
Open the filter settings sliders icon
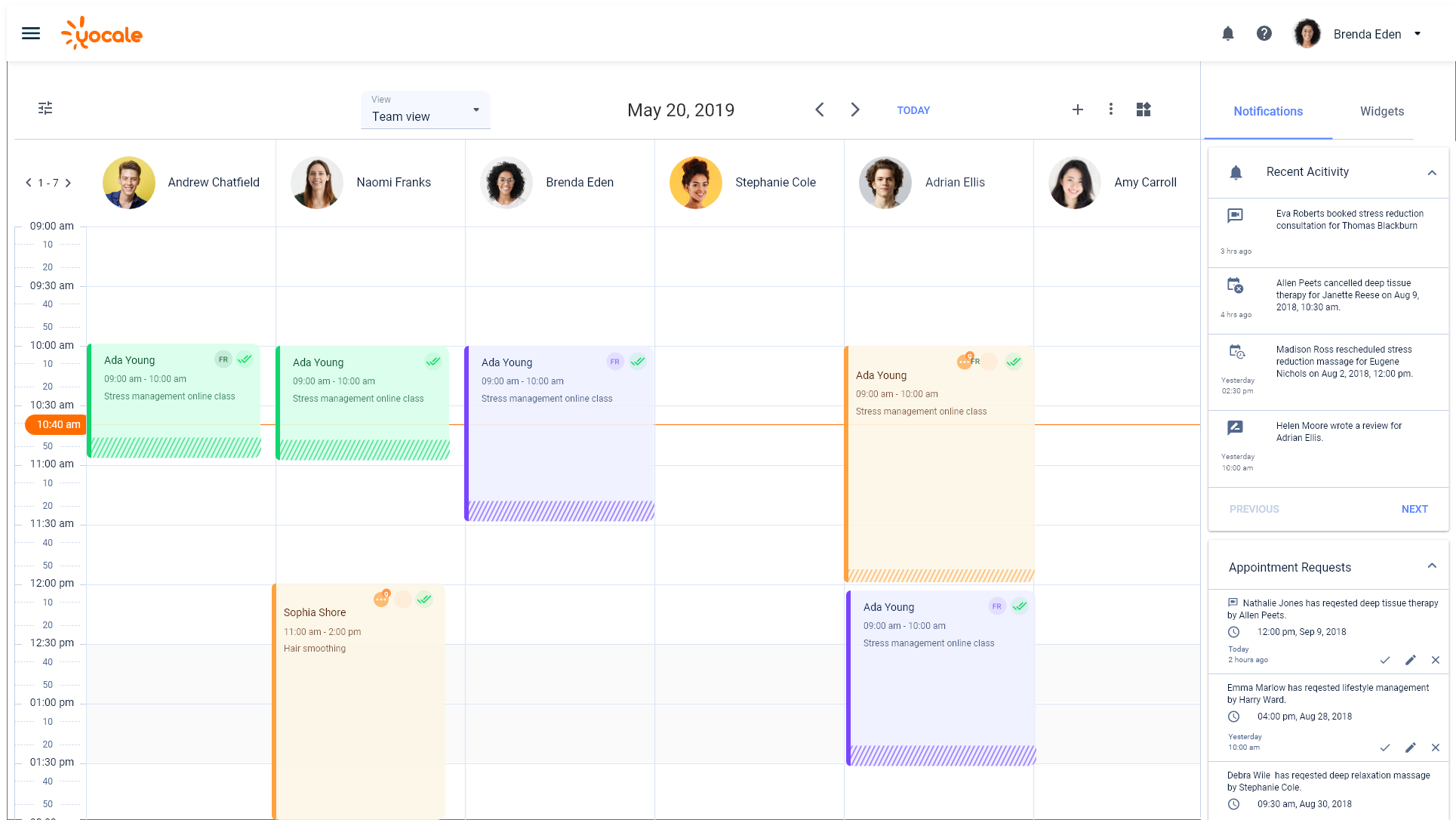click(x=45, y=108)
